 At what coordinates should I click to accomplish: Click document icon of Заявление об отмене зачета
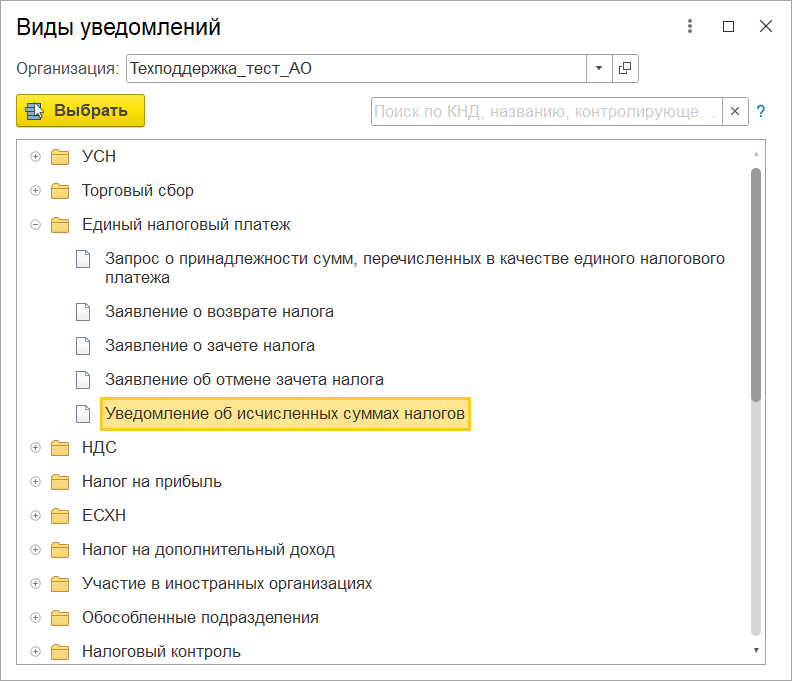click(83, 379)
